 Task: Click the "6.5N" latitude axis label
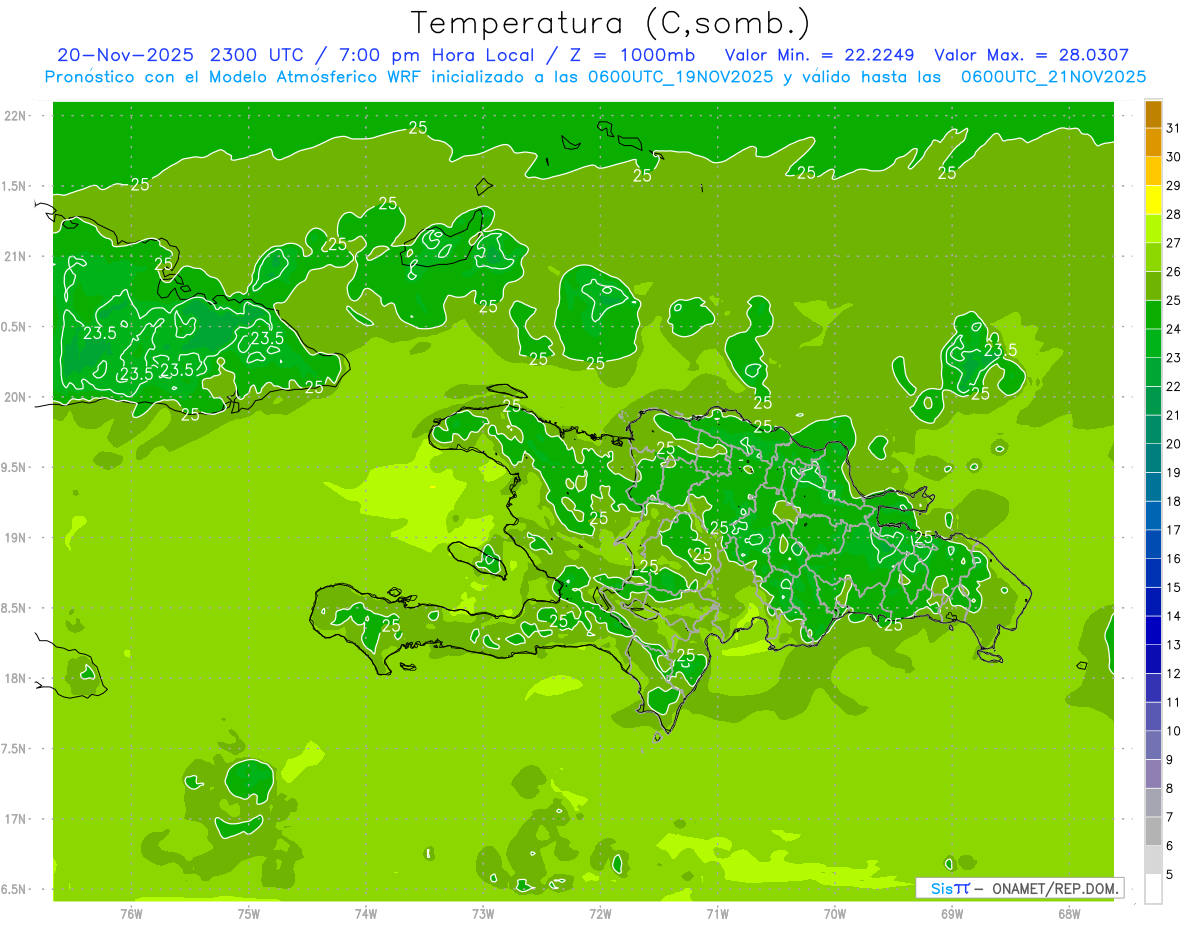[x=15, y=889]
